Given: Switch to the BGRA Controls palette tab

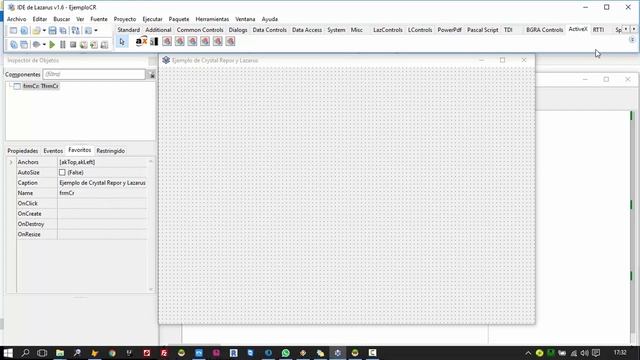Looking at the screenshot, I should [544, 30].
